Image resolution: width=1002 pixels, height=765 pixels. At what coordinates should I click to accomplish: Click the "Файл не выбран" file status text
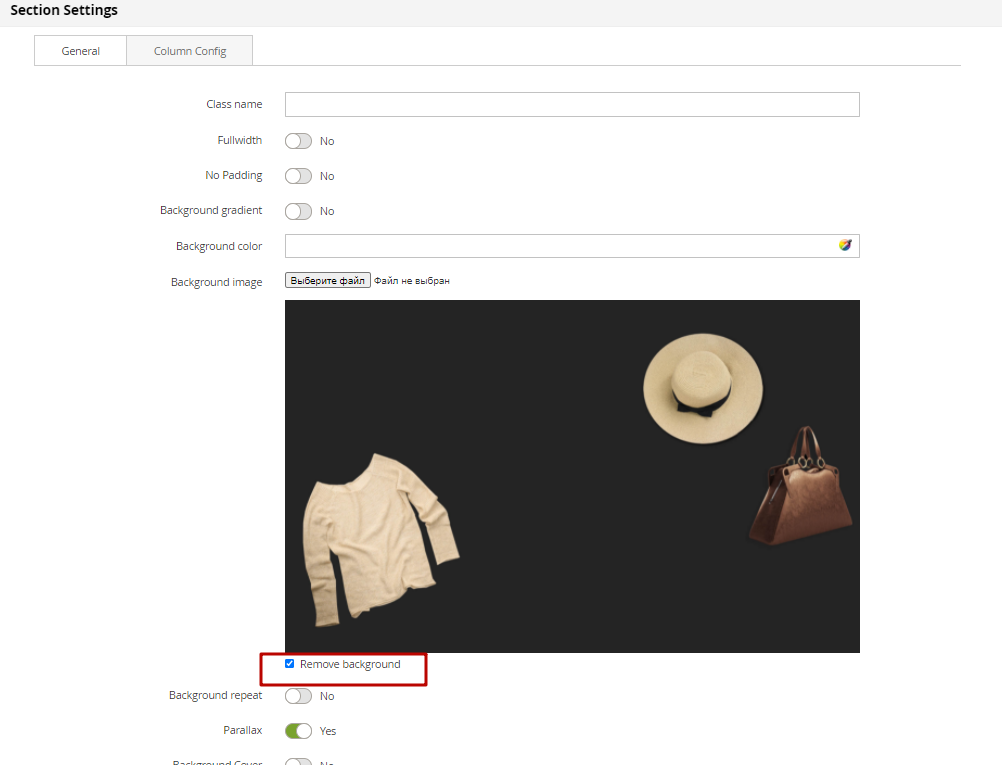tap(412, 281)
